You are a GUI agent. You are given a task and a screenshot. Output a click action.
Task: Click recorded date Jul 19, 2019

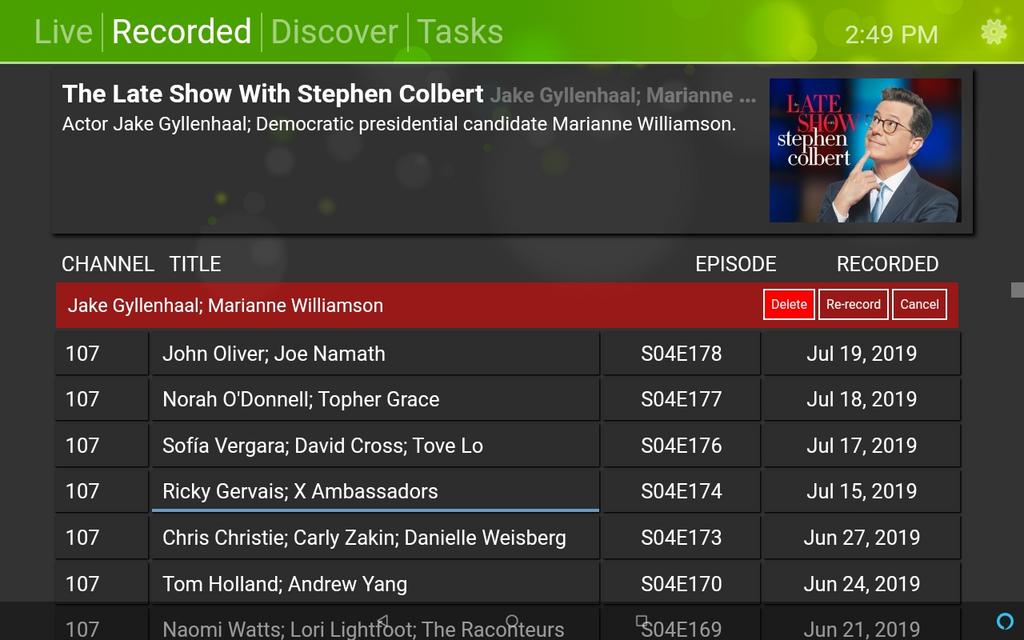coord(862,353)
